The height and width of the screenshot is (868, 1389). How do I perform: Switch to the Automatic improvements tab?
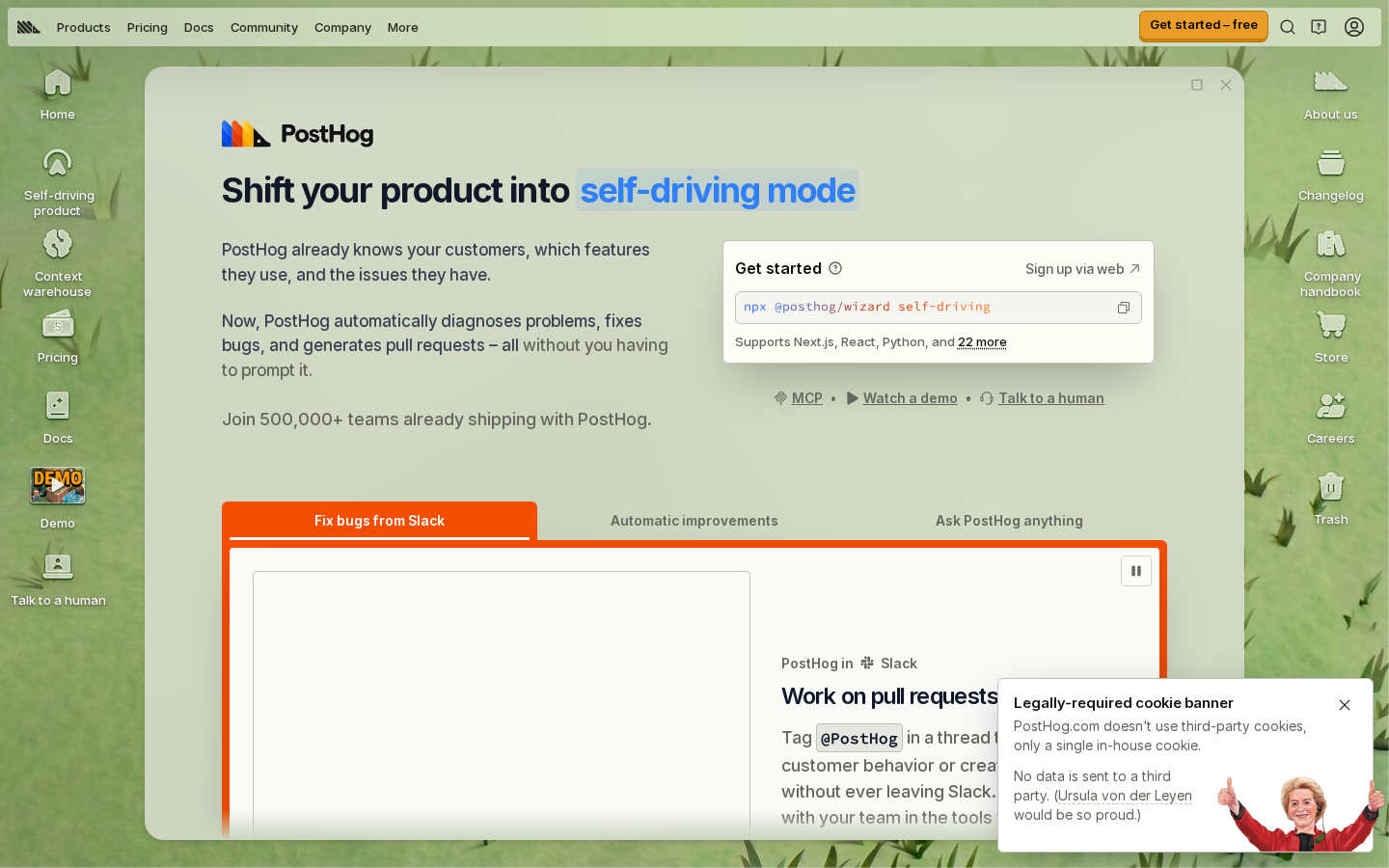pos(694,521)
